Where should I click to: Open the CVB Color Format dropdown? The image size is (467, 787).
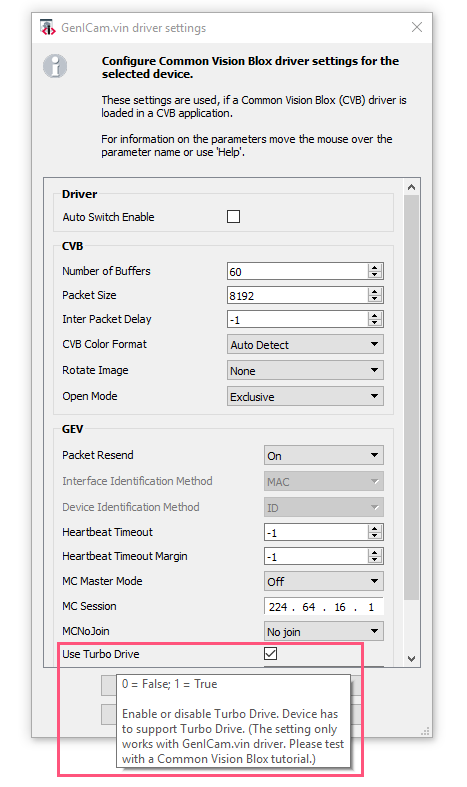[x=305, y=344]
